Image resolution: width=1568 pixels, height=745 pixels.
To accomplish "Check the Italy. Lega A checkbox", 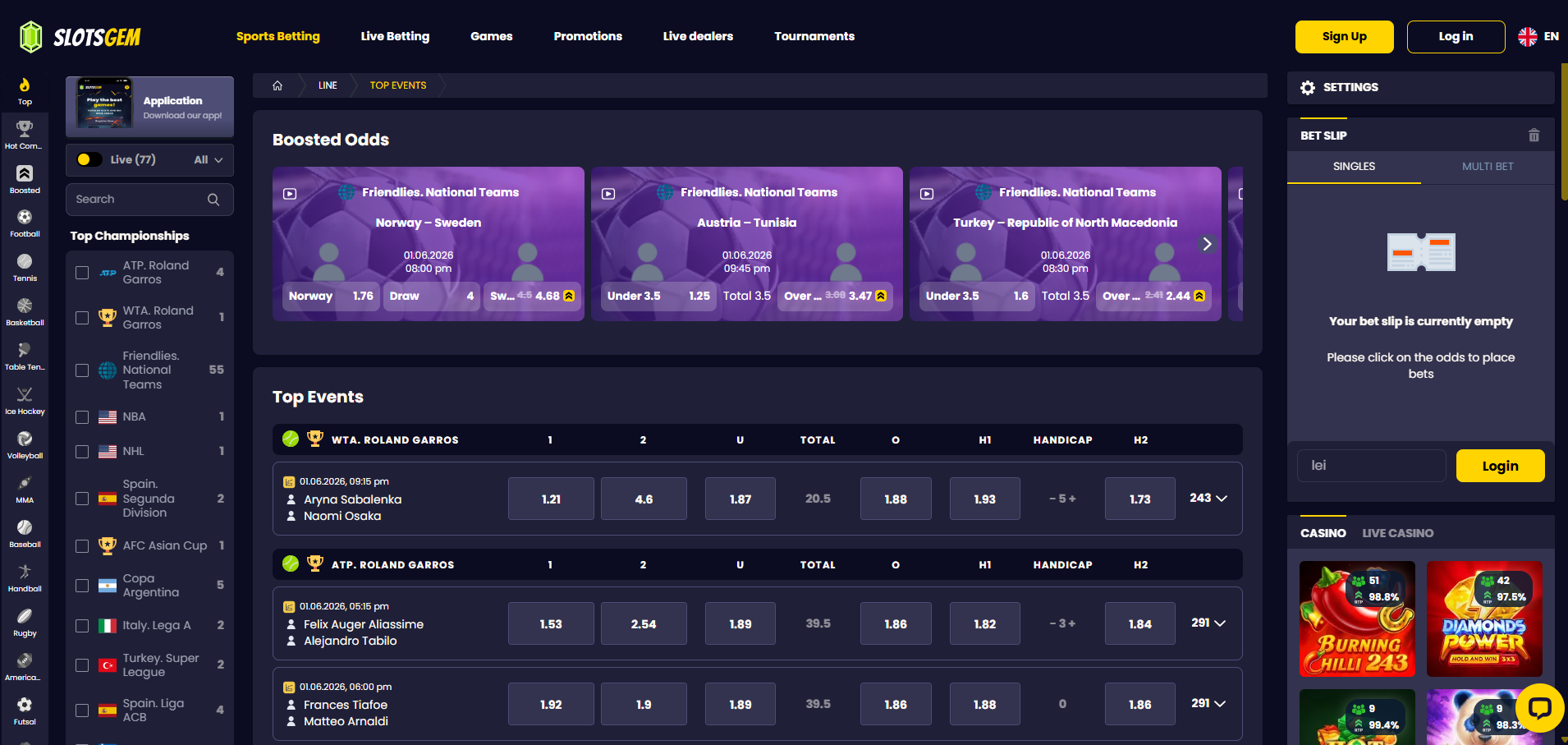I will click(x=82, y=626).
